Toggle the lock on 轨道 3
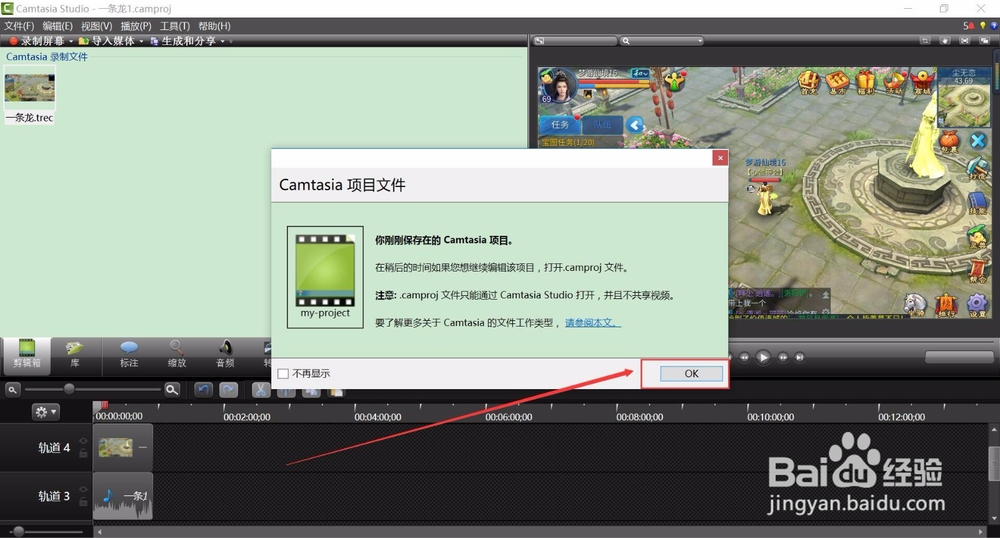The image size is (1000, 538). (x=83, y=502)
